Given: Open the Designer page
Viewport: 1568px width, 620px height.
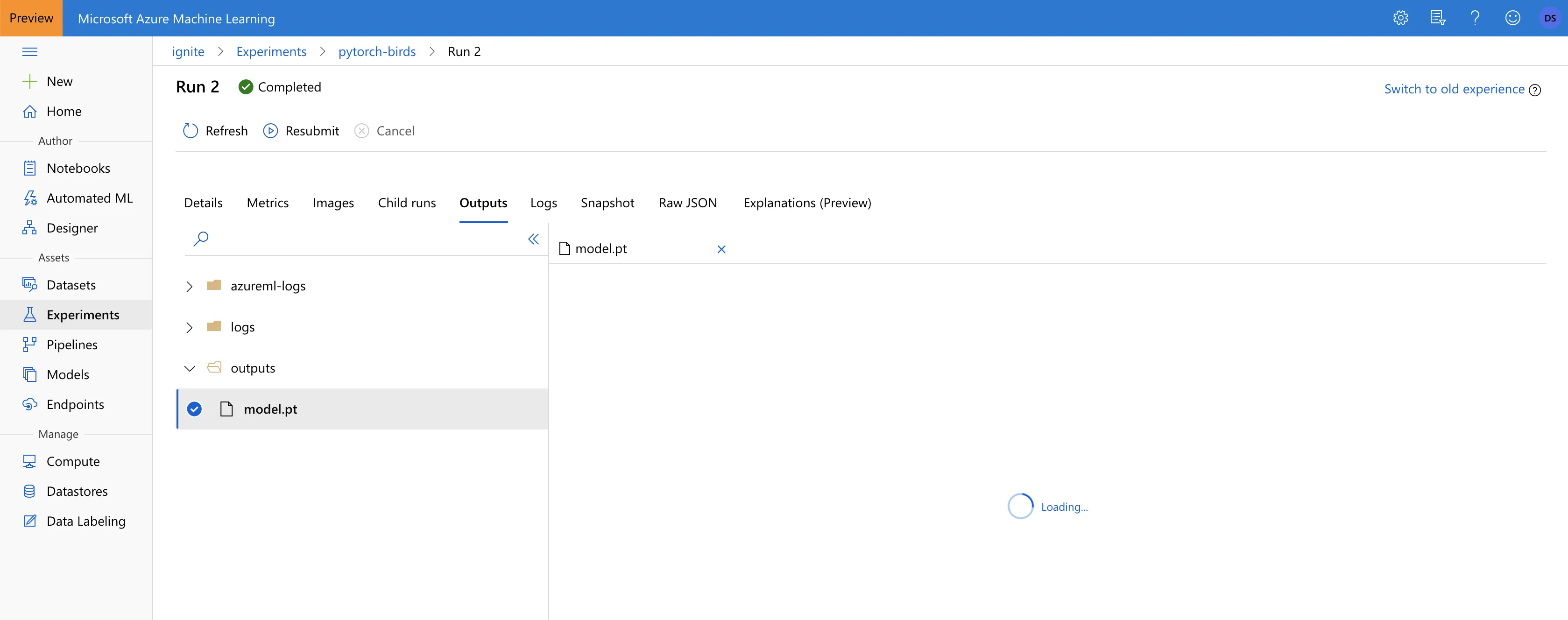Looking at the screenshot, I should pyautogui.click(x=72, y=228).
